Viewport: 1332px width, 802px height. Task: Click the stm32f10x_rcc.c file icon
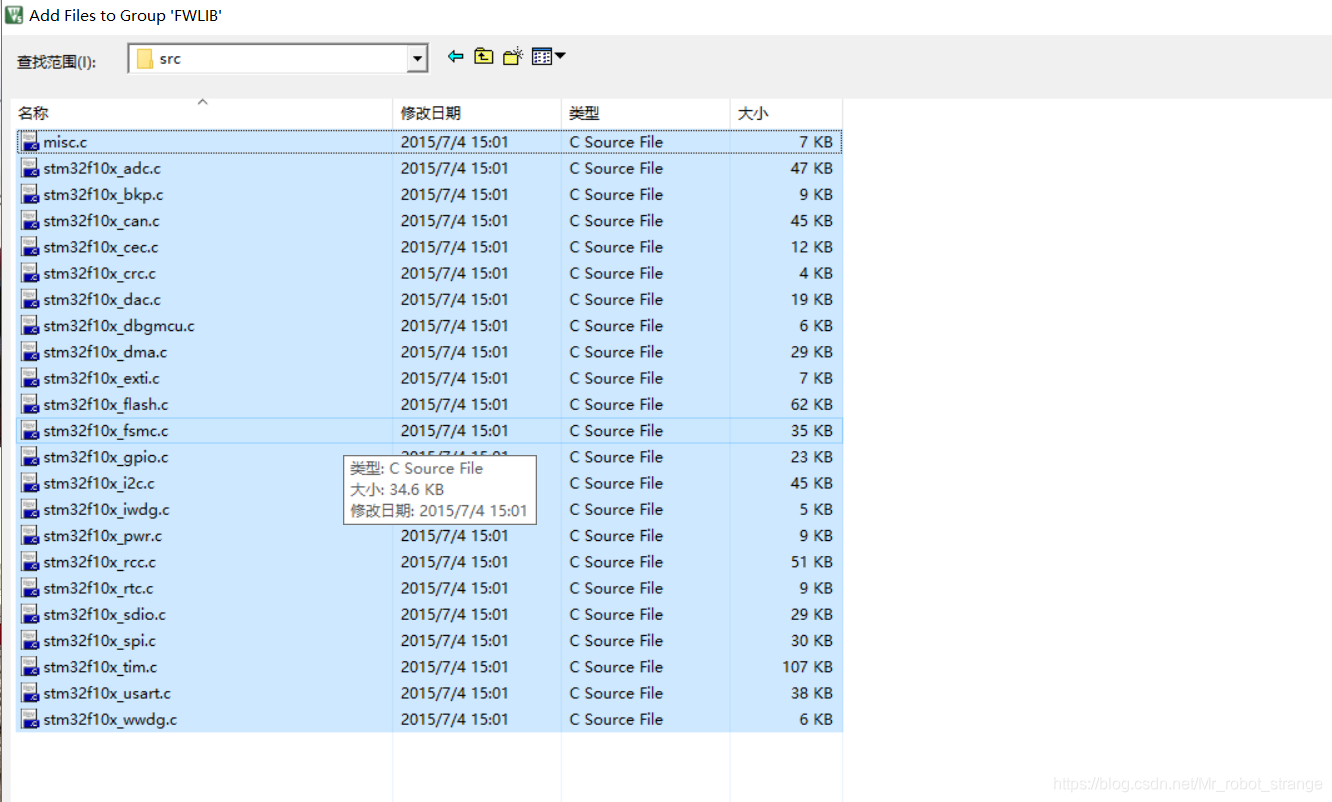30,562
